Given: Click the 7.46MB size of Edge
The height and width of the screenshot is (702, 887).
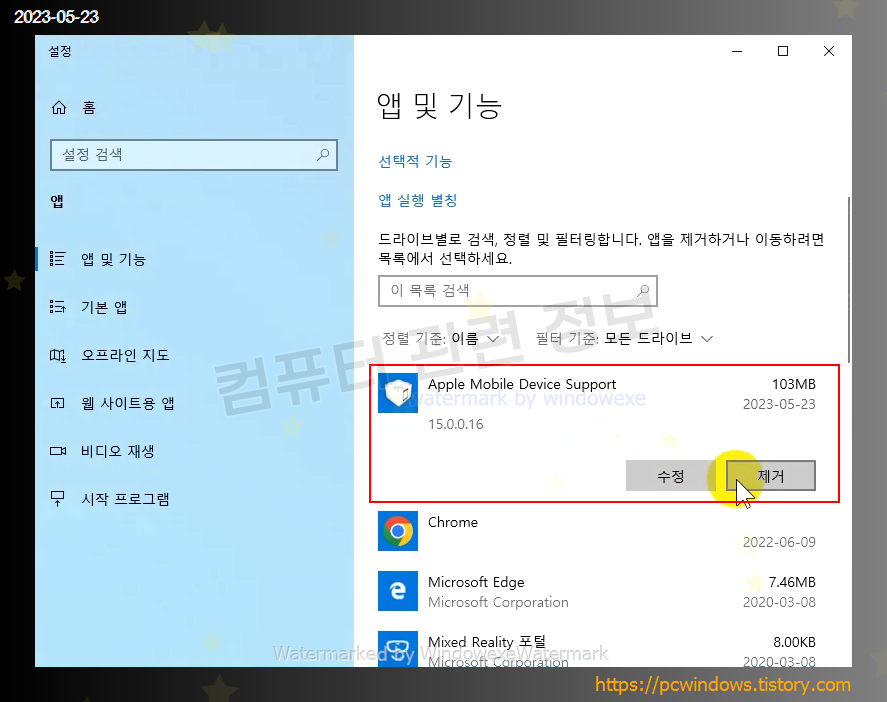Looking at the screenshot, I should tap(792, 582).
